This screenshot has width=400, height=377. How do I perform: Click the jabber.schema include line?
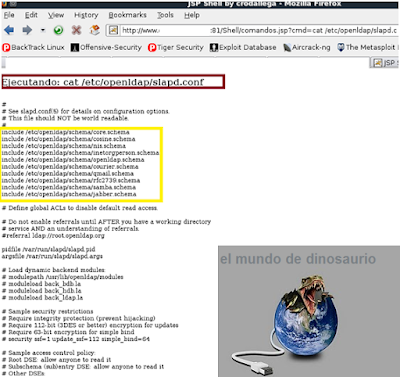(x=69, y=194)
